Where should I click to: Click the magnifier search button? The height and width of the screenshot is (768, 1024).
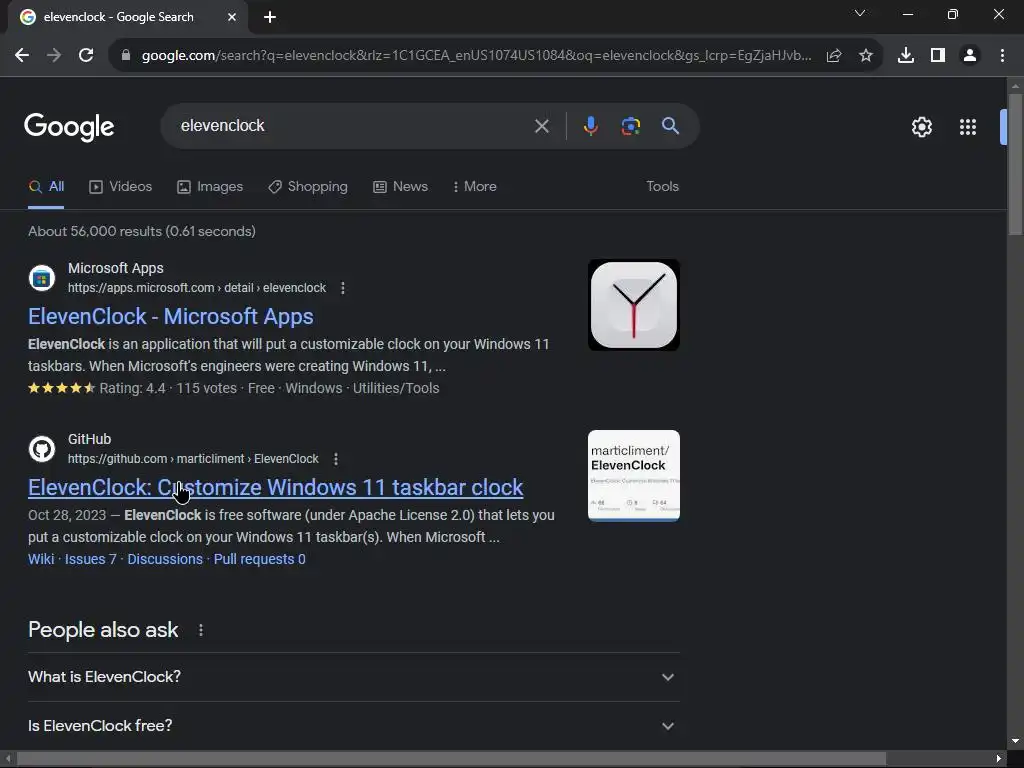tap(670, 126)
